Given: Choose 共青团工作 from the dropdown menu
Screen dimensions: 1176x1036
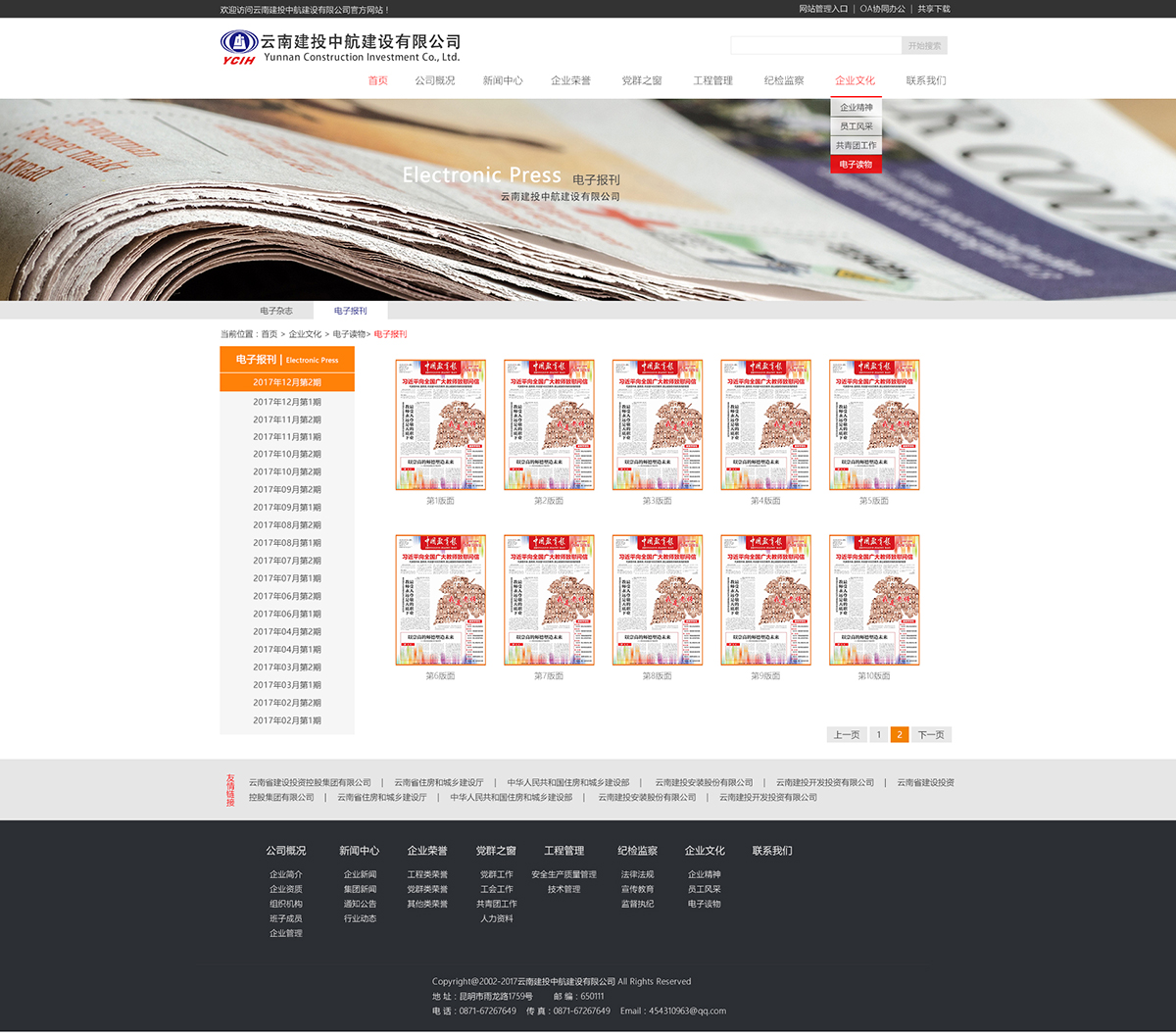Looking at the screenshot, I should 856,145.
